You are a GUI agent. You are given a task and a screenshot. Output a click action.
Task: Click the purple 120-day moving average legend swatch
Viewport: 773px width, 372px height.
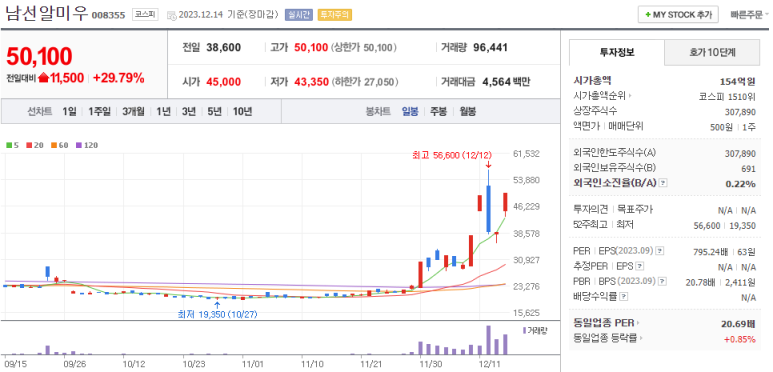click(x=78, y=145)
